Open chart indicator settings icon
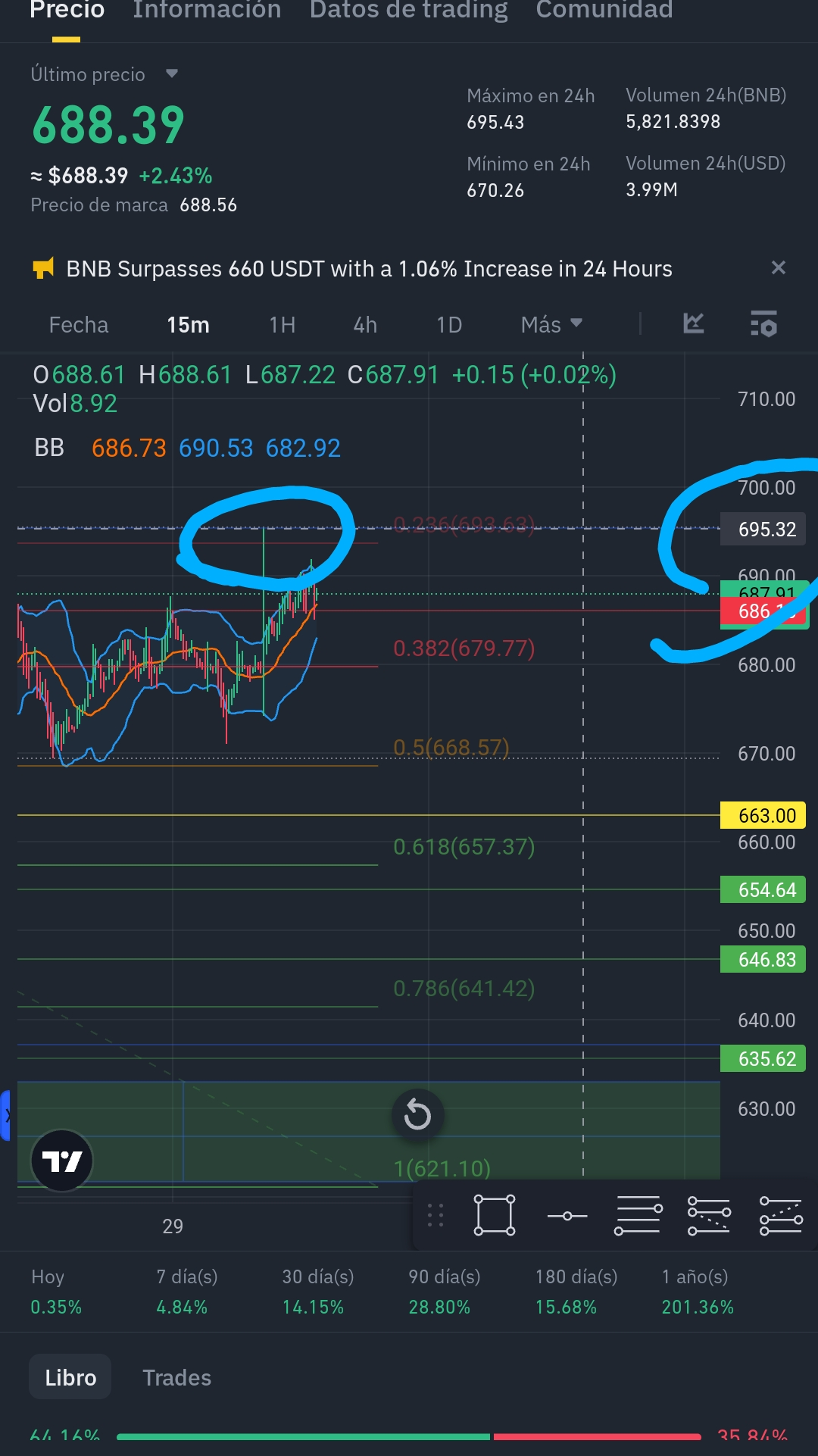The height and width of the screenshot is (1456, 818). (763, 323)
